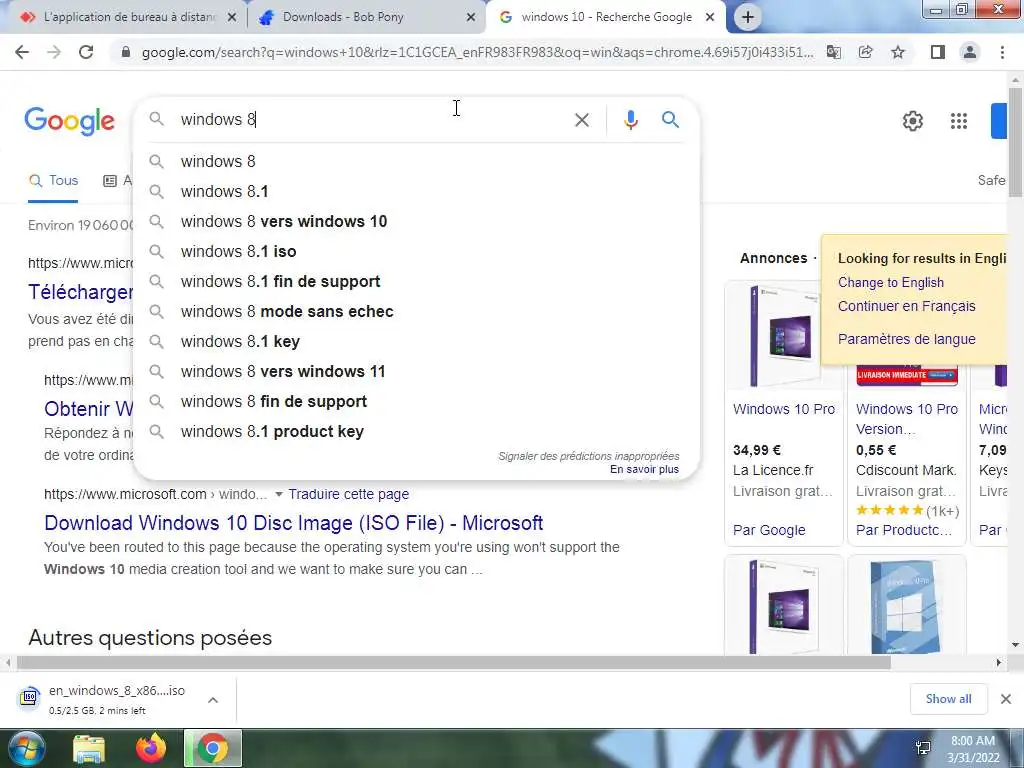Open the translate page icon in address bar
This screenshot has height=768, width=1024.
(834, 52)
